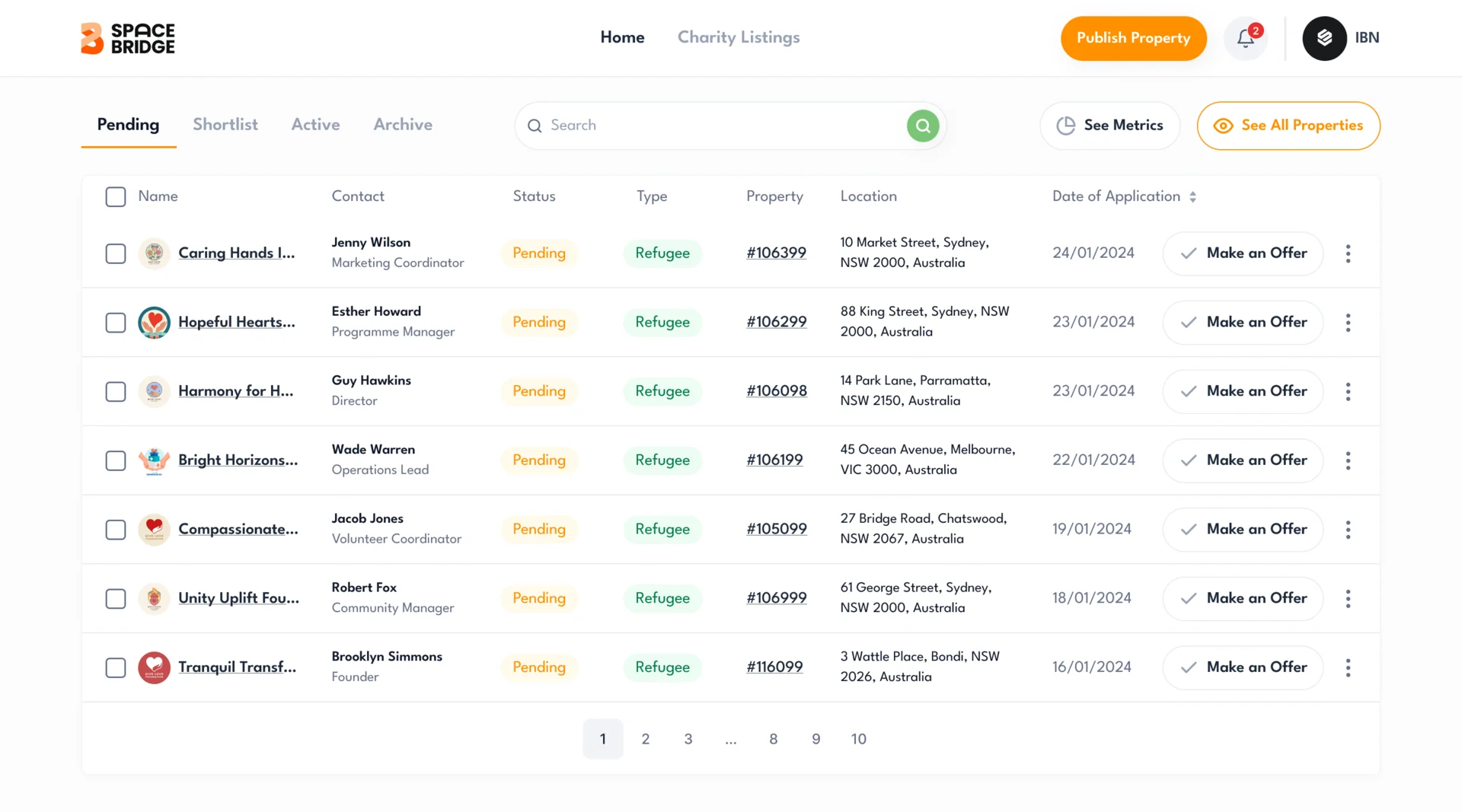Go to page 10 in pagination
The image size is (1462, 812).
pos(858,739)
